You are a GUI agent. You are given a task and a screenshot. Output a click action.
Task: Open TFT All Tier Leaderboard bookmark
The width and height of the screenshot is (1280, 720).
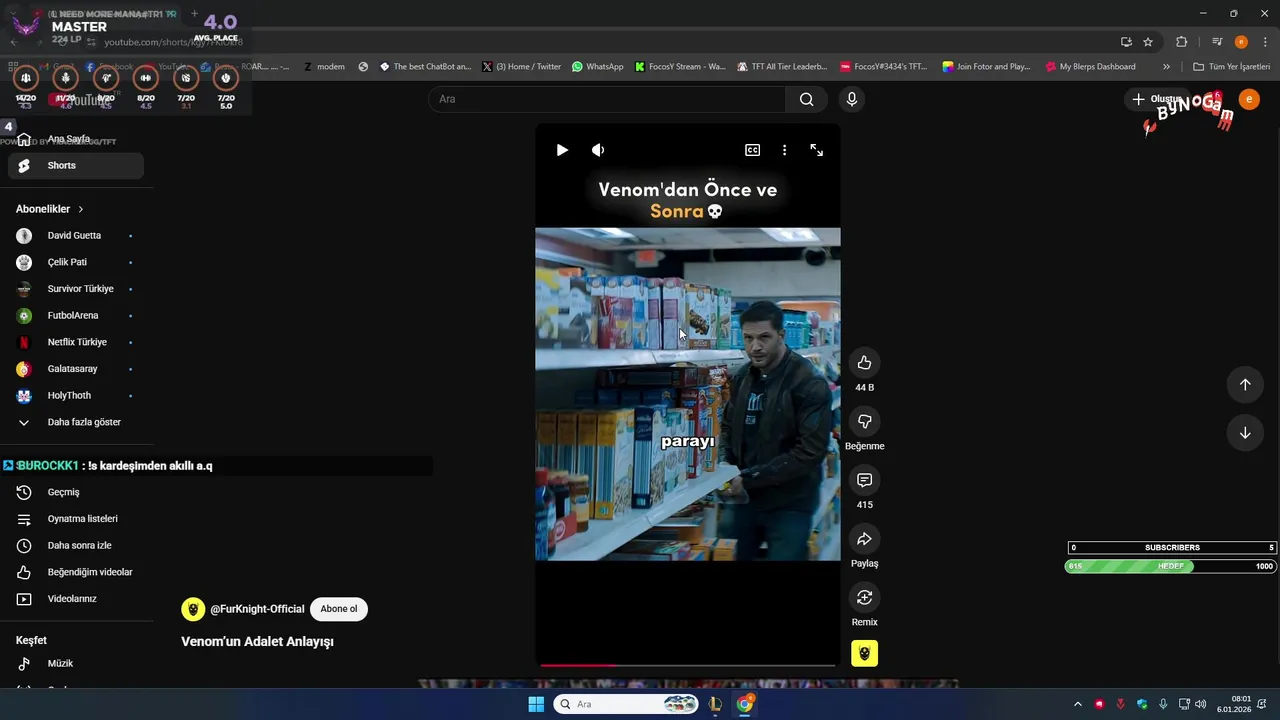(x=782, y=67)
